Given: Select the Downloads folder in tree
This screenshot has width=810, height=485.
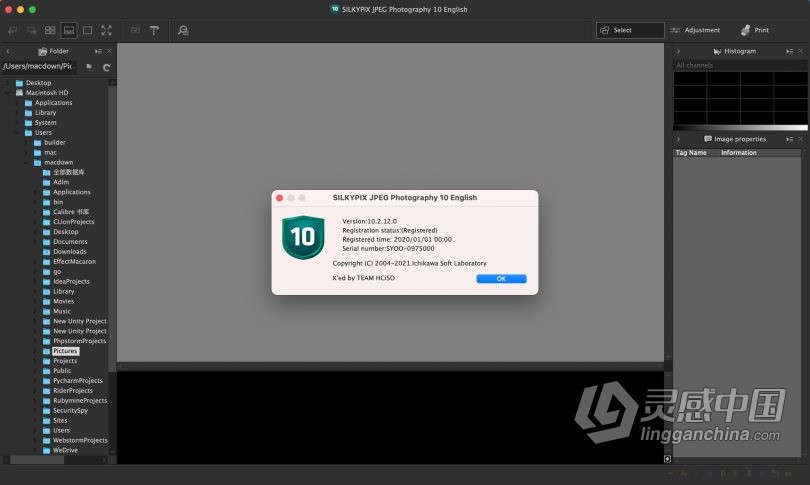Looking at the screenshot, I should pyautogui.click(x=70, y=252).
